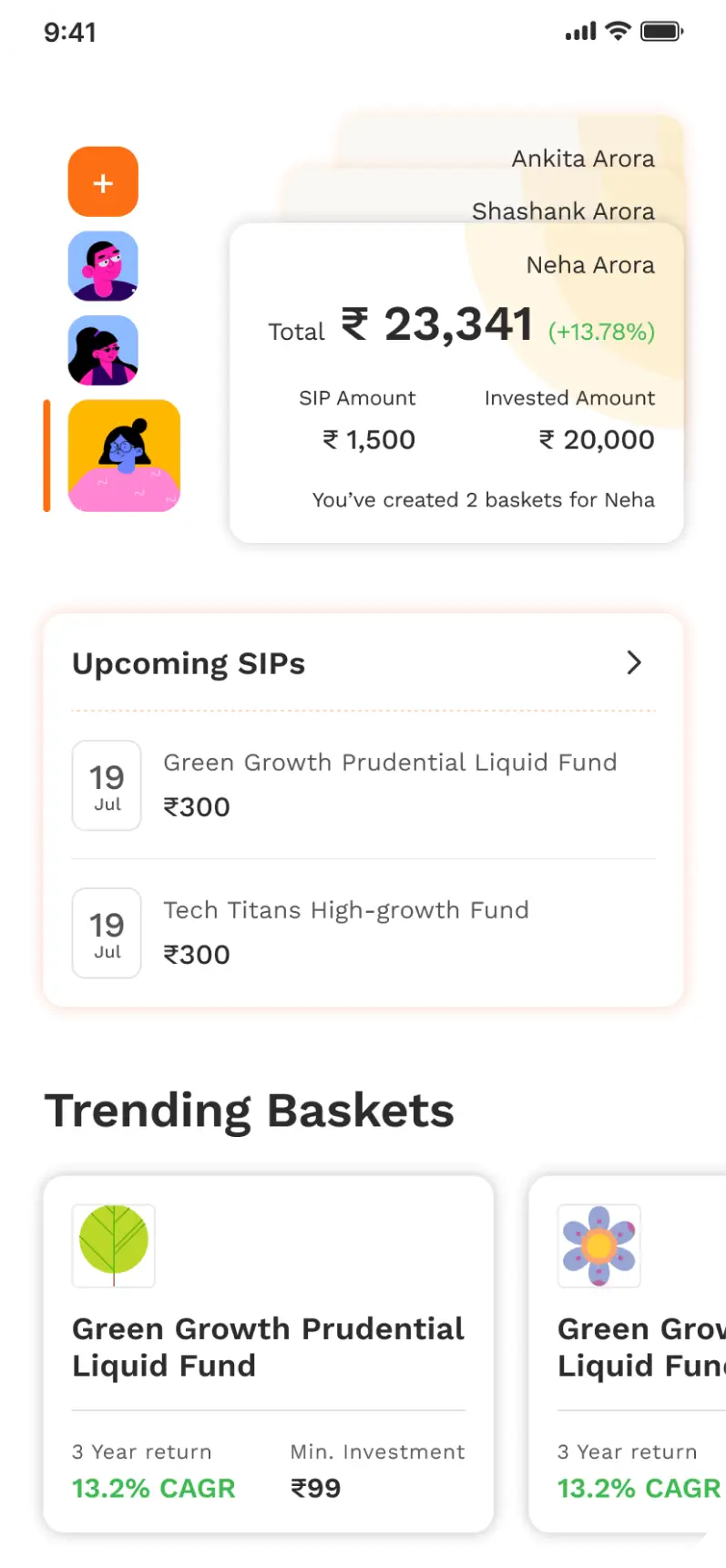The height and width of the screenshot is (1568, 726).
Task: Tap the orange plus add-profile button
Action: [103, 182]
